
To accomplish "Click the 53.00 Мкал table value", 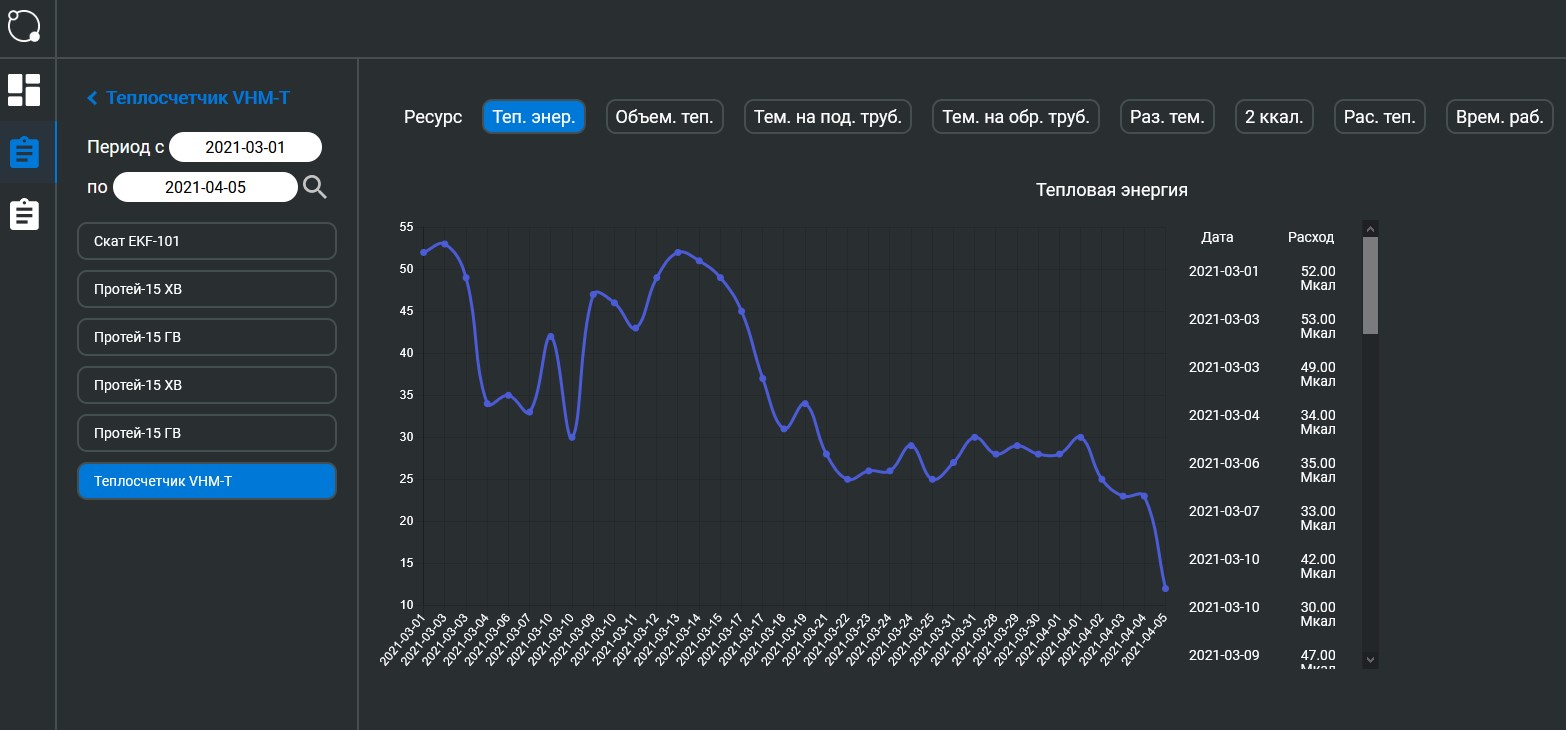I will [1318, 326].
